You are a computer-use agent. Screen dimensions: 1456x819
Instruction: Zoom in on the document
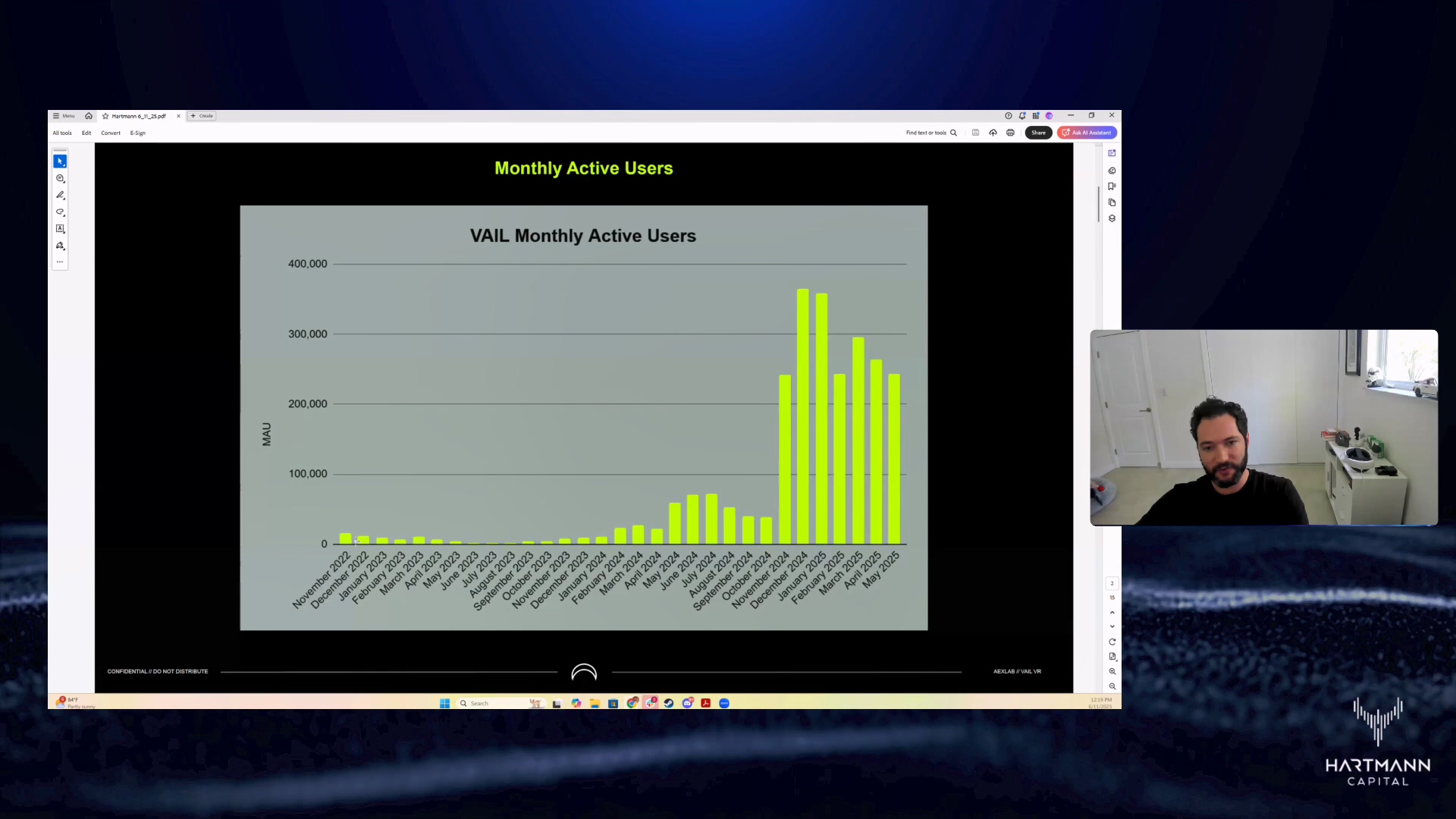1112,671
